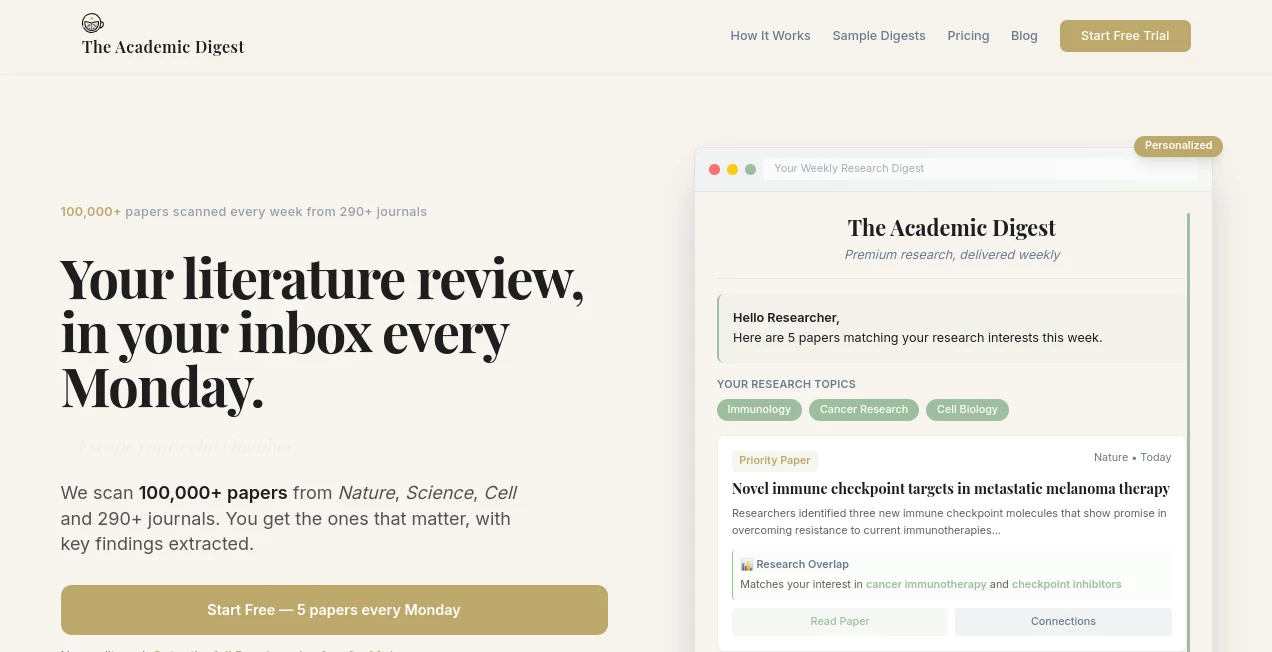Click Start Free — 5 papers every Monday
Image resolution: width=1272 pixels, height=652 pixels.
coord(334,610)
